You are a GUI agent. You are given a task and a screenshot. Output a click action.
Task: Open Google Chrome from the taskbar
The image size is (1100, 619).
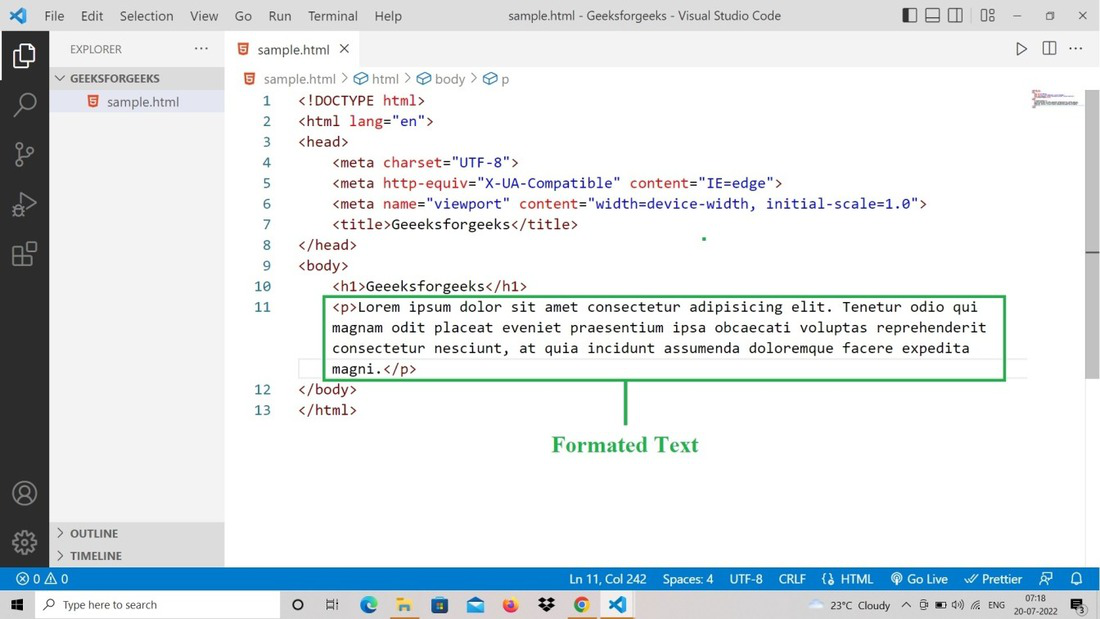point(582,604)
